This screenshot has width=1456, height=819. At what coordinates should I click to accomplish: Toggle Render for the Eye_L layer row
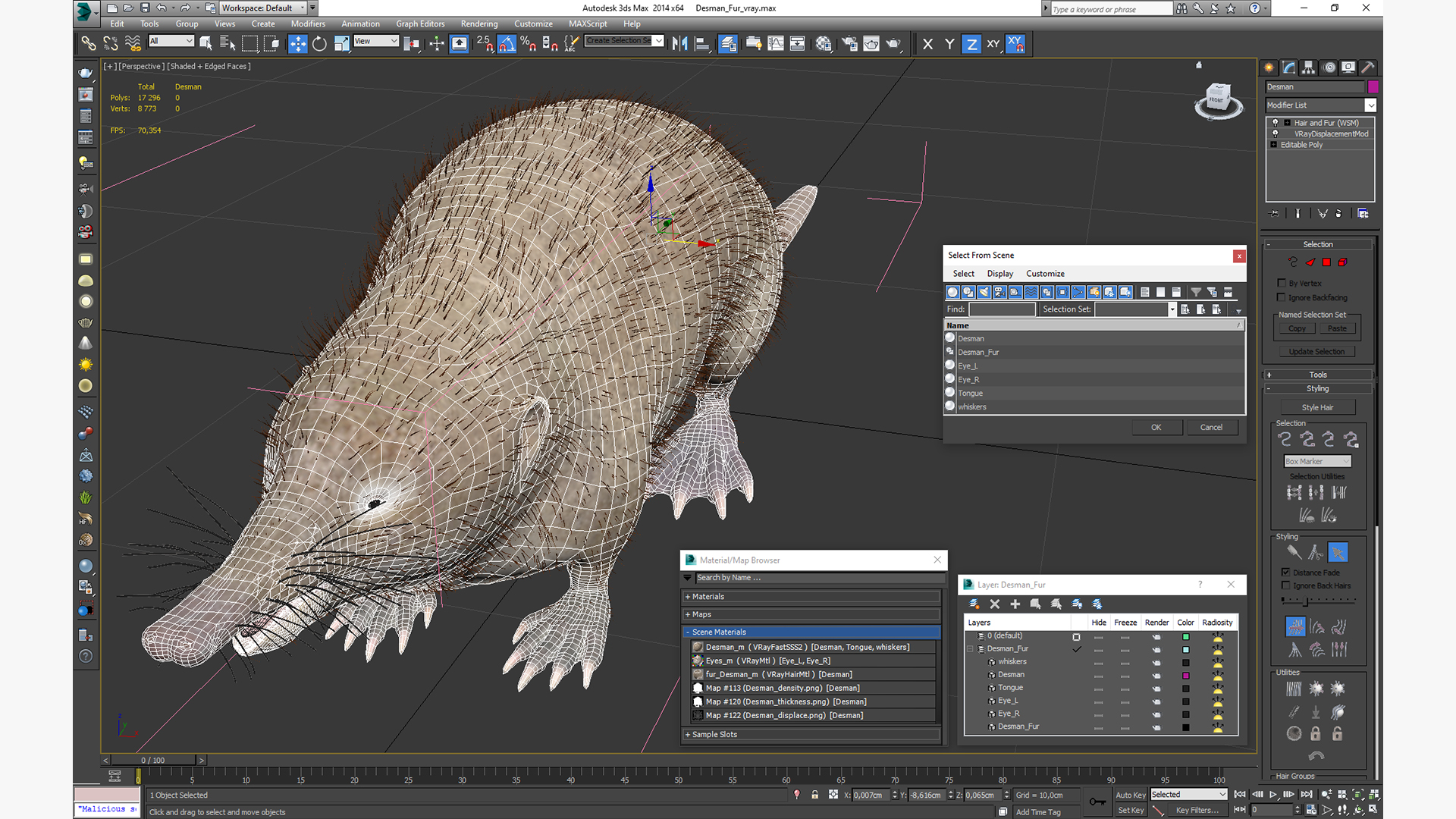coord(1156,701)
